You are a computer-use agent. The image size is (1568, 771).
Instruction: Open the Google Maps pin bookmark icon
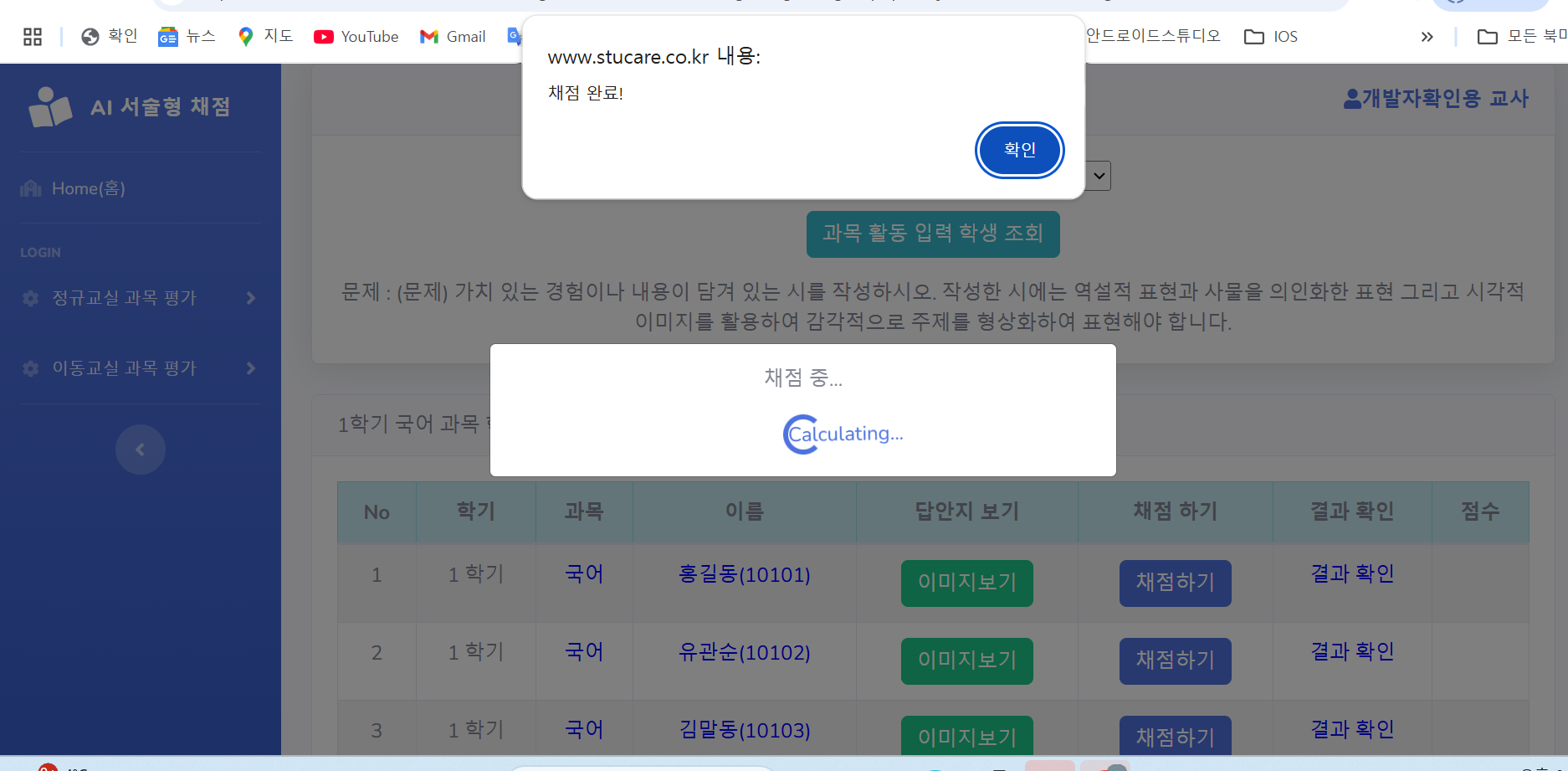point(246,37)
